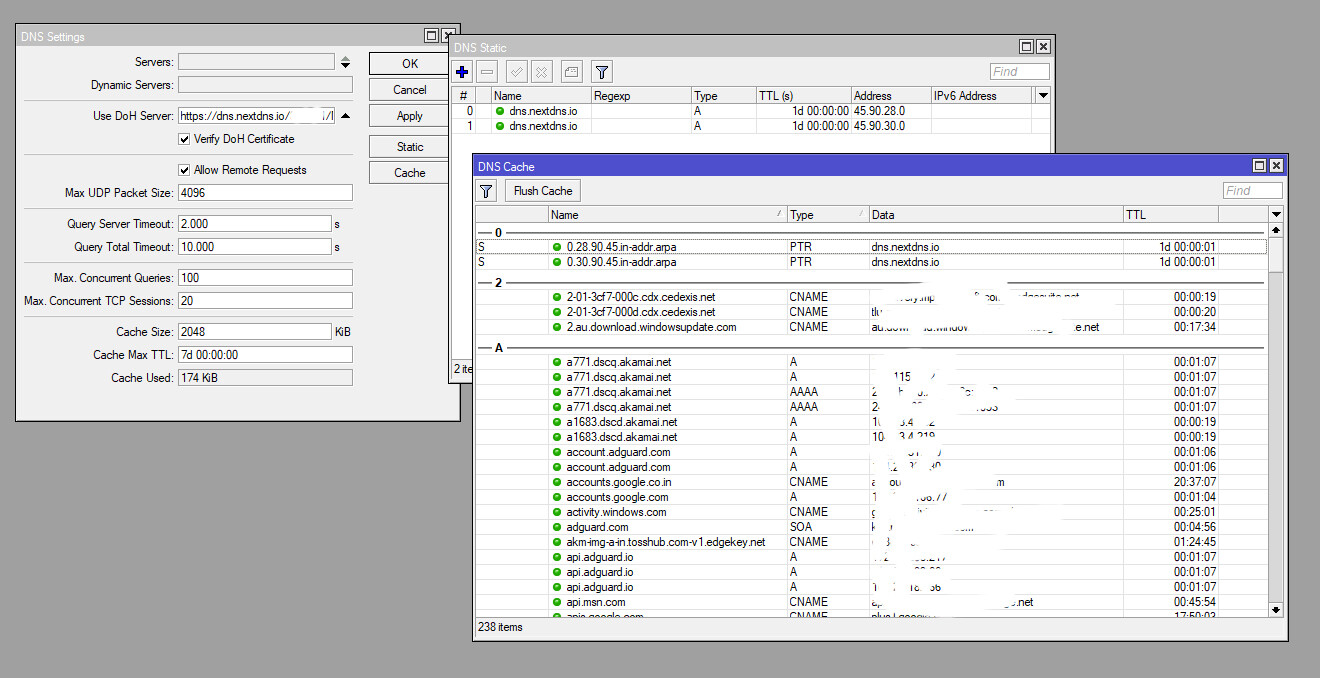Collapse the Use DoH Server field arrow
This screenshot has height=678, width=1320.
tap(345, 116)
